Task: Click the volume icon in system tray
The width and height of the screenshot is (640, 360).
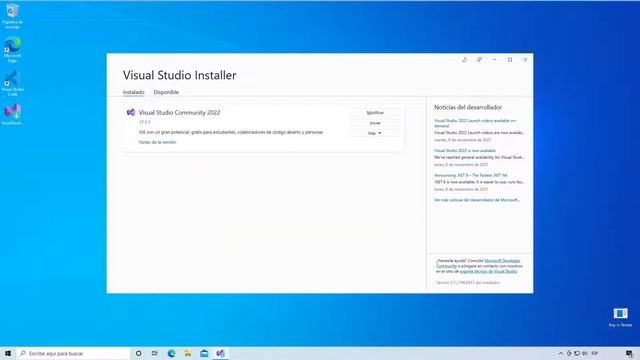Action: (584, 353)
